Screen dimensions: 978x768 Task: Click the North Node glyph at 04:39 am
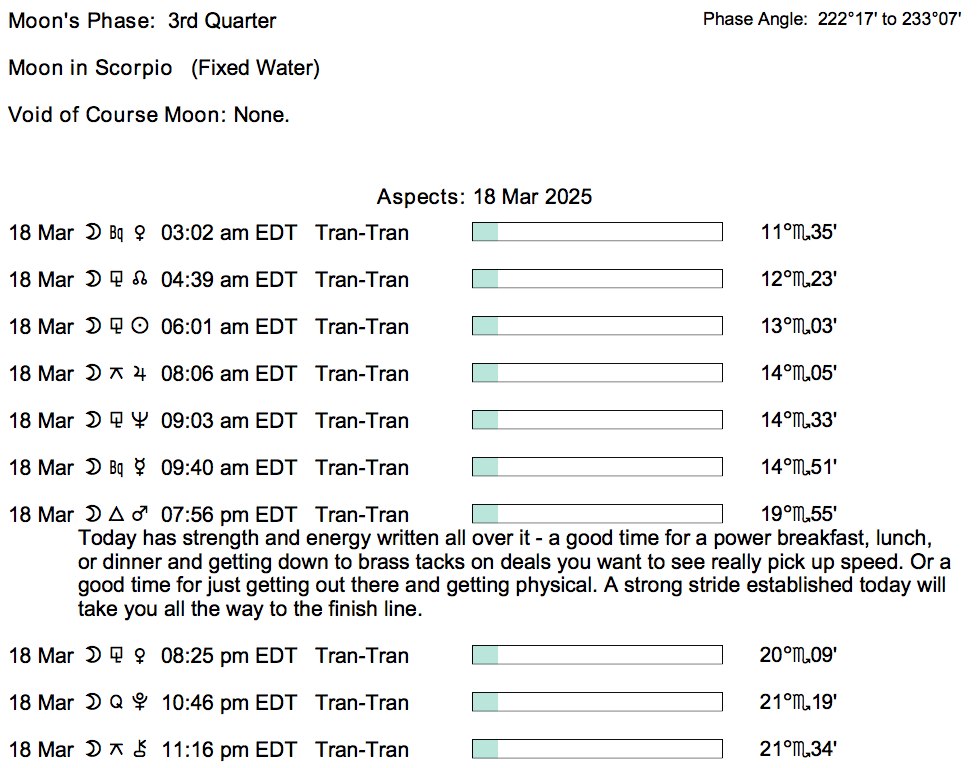(x=140, y=280)
